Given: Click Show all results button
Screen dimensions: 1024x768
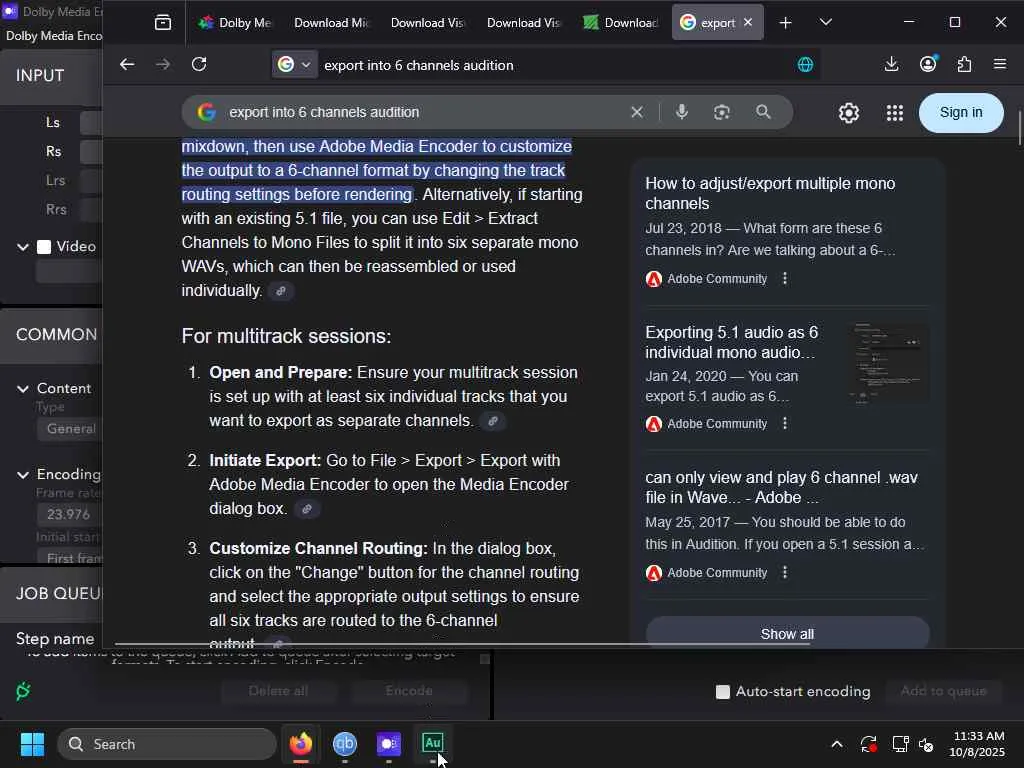Looking at the screenshot, I should point(787,633).
